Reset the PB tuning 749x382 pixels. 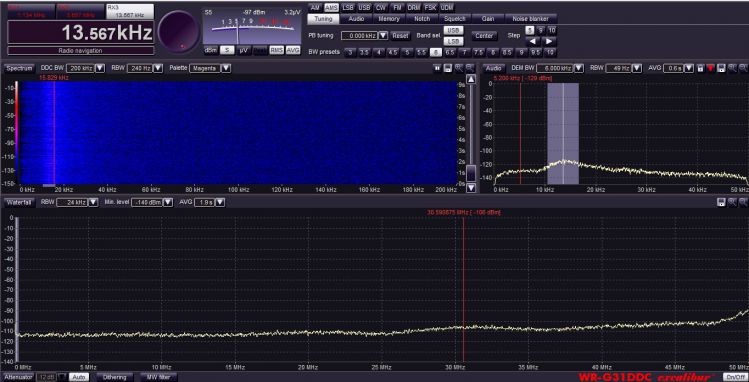[401, 36]
